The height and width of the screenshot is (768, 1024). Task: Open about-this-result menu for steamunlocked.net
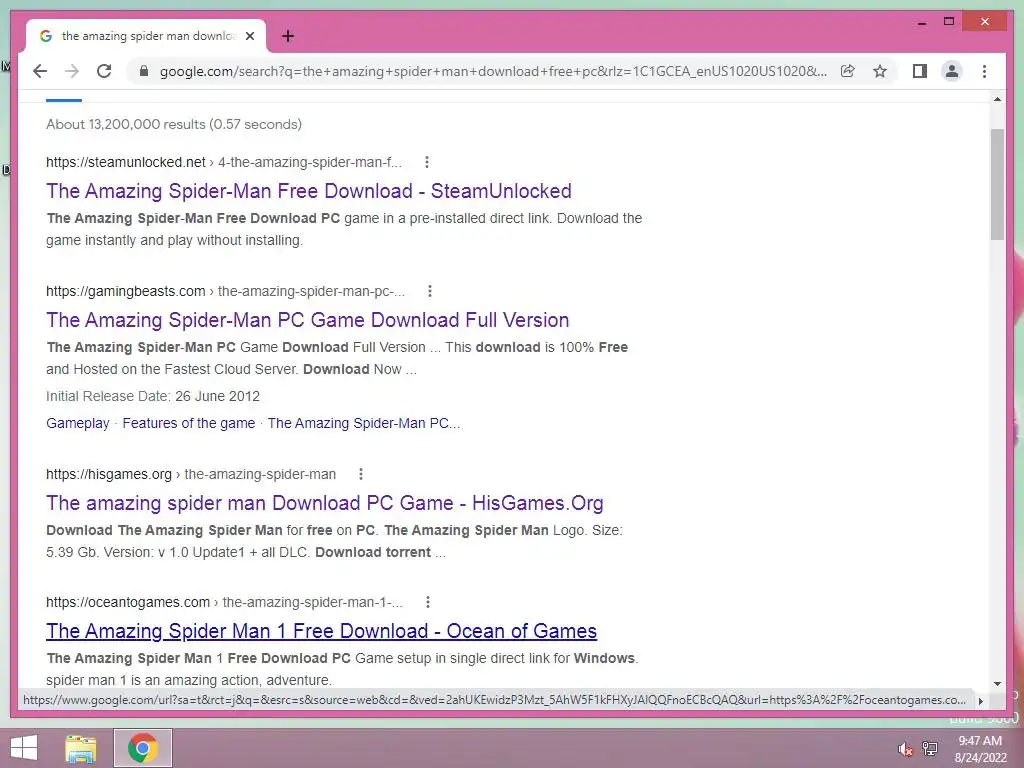pyautogui.click(x=426, y=162)
